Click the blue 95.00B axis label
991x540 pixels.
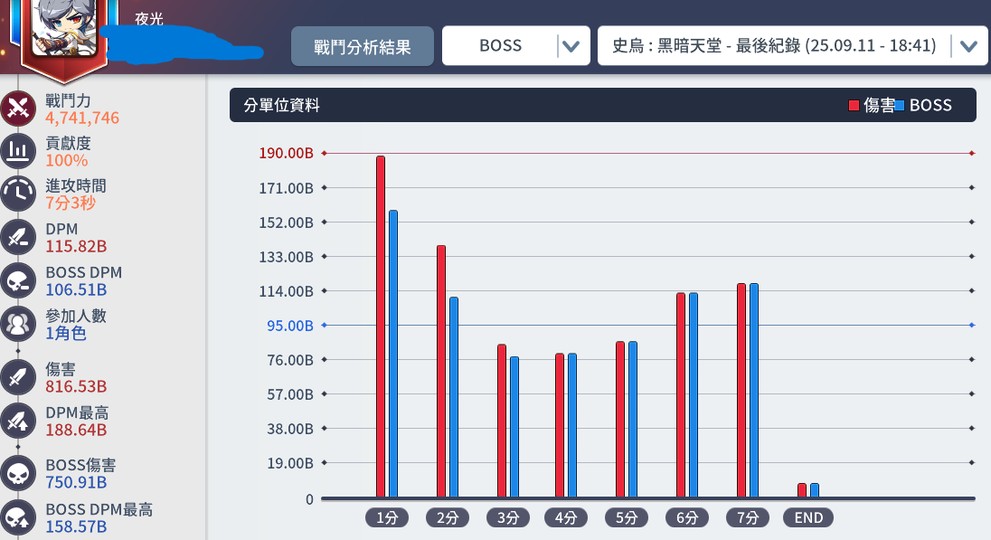pos(290,326)
